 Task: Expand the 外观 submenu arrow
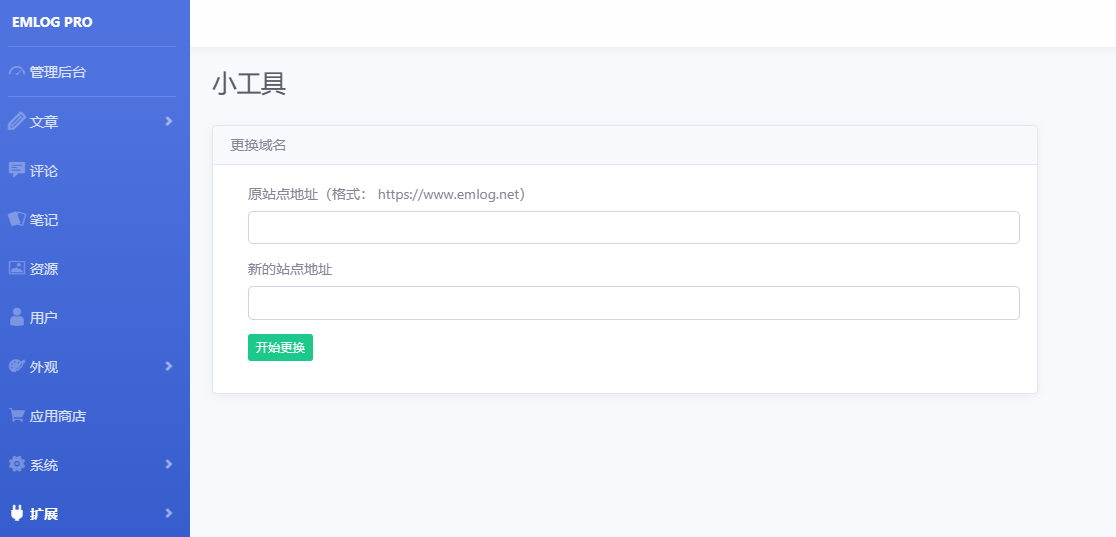pyautogui.click(x=168, y=366)
